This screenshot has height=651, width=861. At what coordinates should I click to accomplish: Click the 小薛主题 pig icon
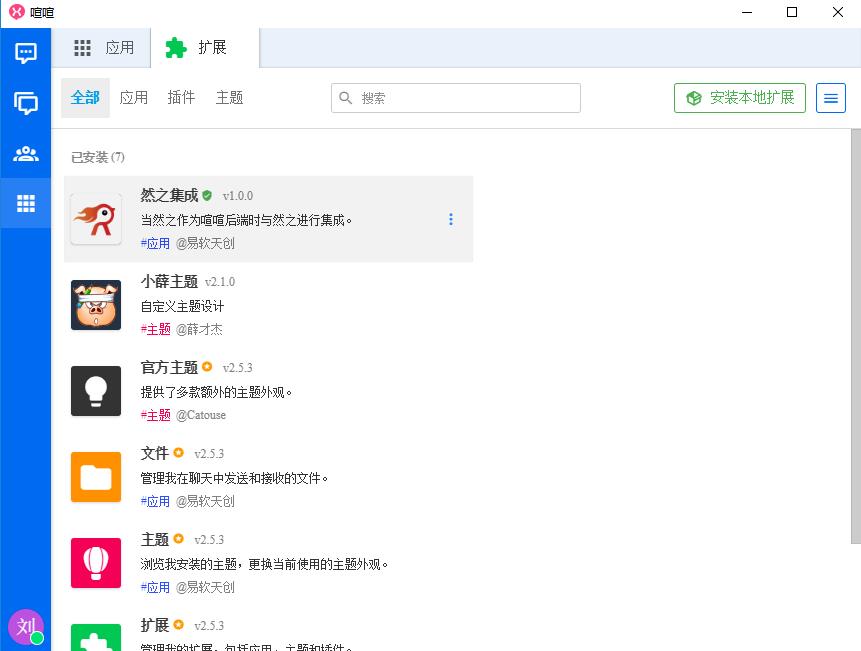(96, 305)
